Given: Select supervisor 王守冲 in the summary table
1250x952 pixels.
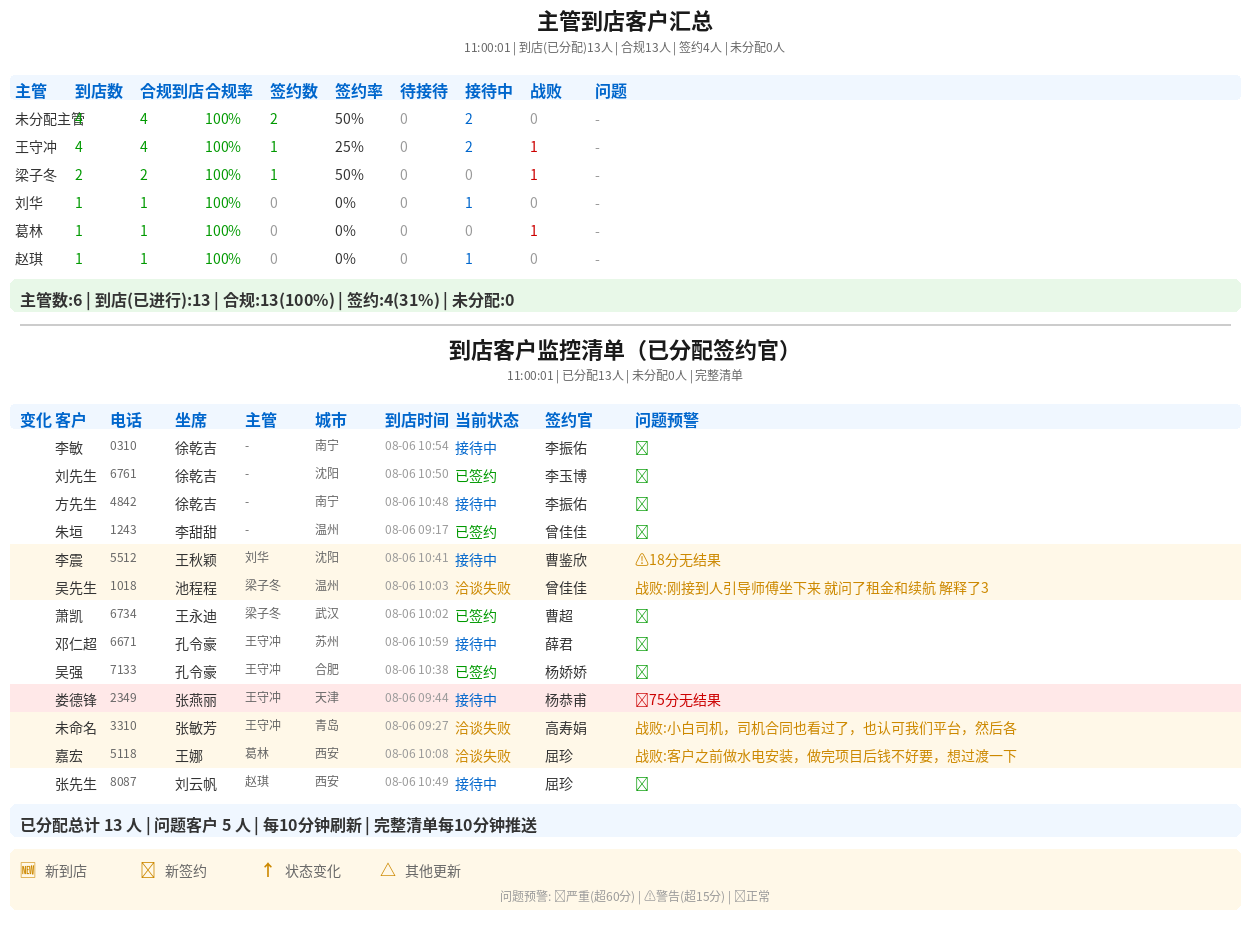Looking at the screenshot, I should coord(36,147).
